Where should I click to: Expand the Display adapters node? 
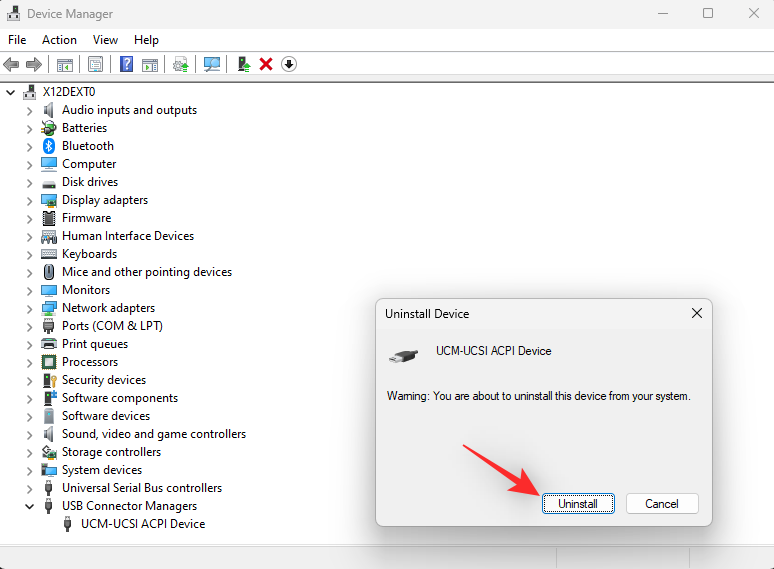coord(29,200)
